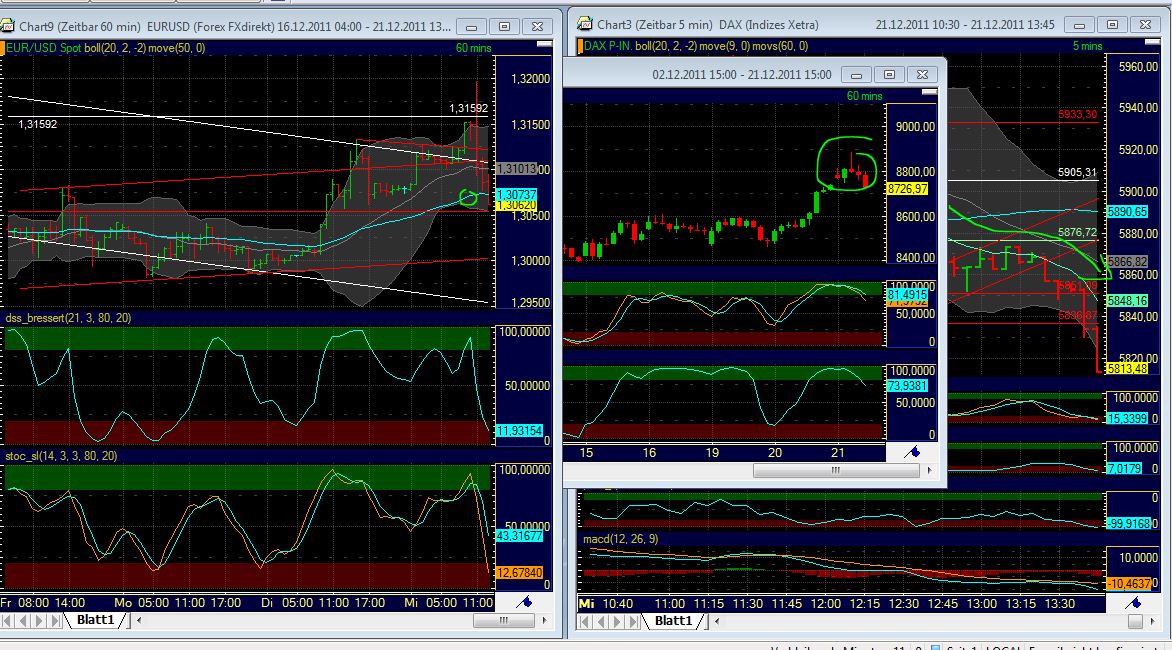The width and height of the screenshot is (1172, 650).
Task: Click the candlestick icon in Chart9 title bar
Action: pyautogui.click(x=10, y=27)
